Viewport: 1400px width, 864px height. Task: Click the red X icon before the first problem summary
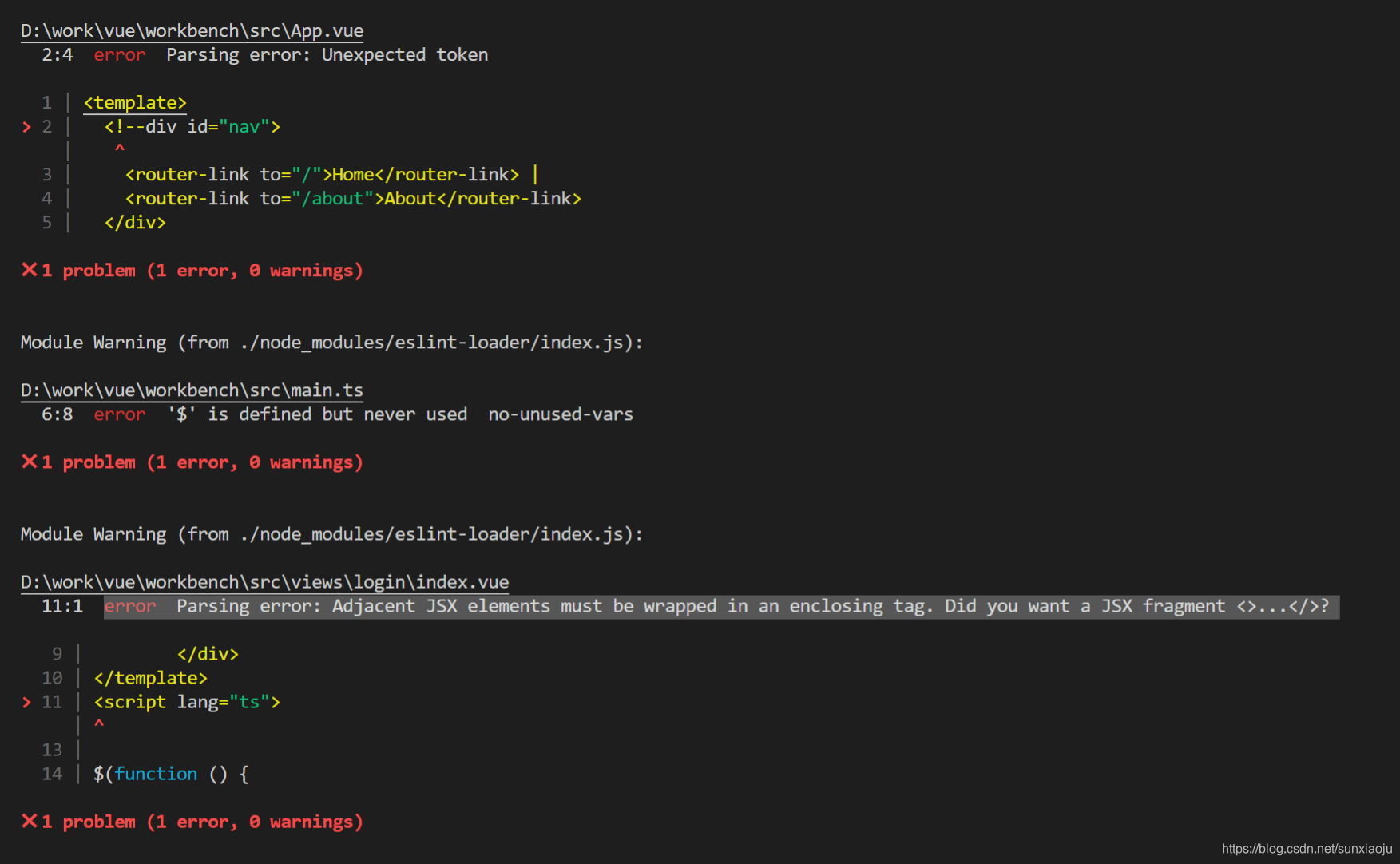[29, 270]
